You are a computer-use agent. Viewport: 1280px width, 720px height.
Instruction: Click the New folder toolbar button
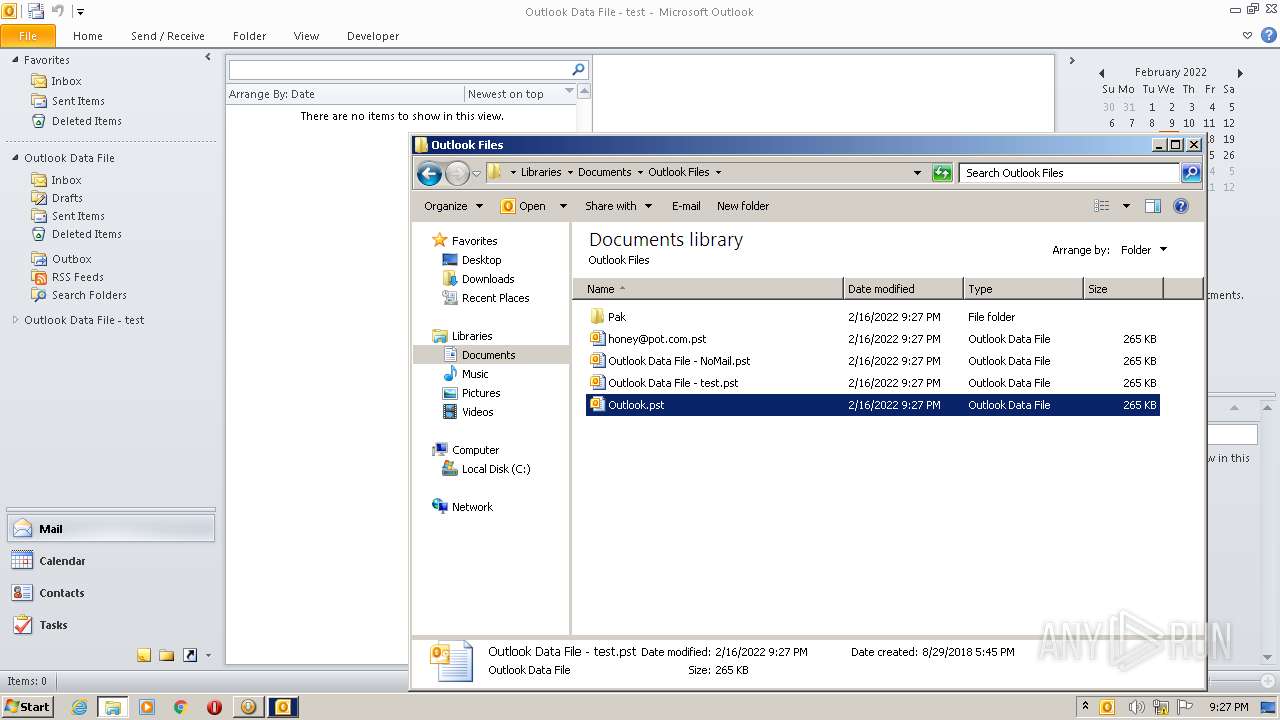click(743, 206)
